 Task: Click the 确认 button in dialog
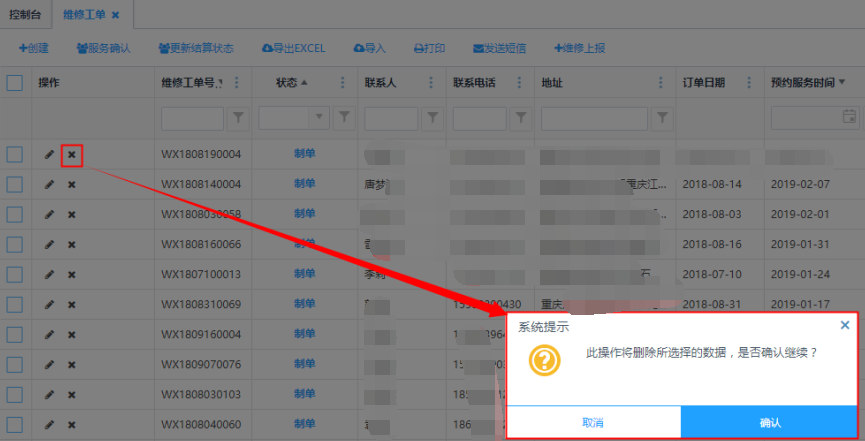(x=769, y=422)
